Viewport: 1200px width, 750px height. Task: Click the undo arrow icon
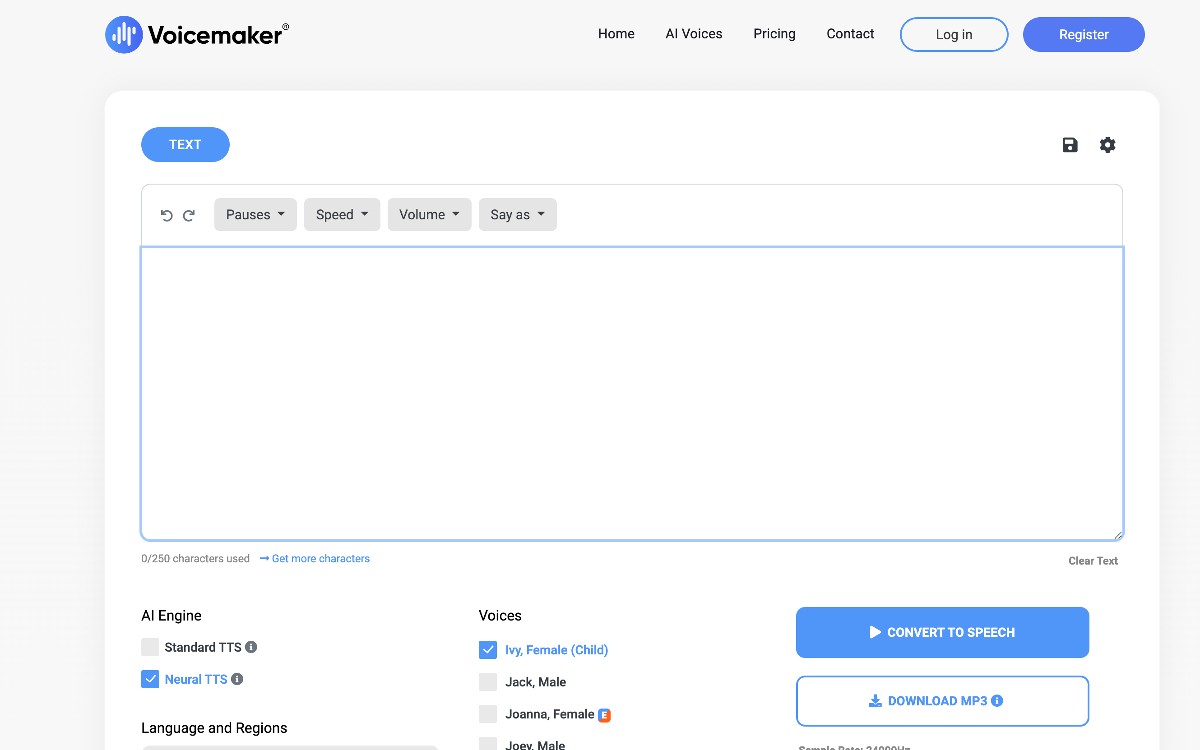pyautogui.click(x=166, y=214)
